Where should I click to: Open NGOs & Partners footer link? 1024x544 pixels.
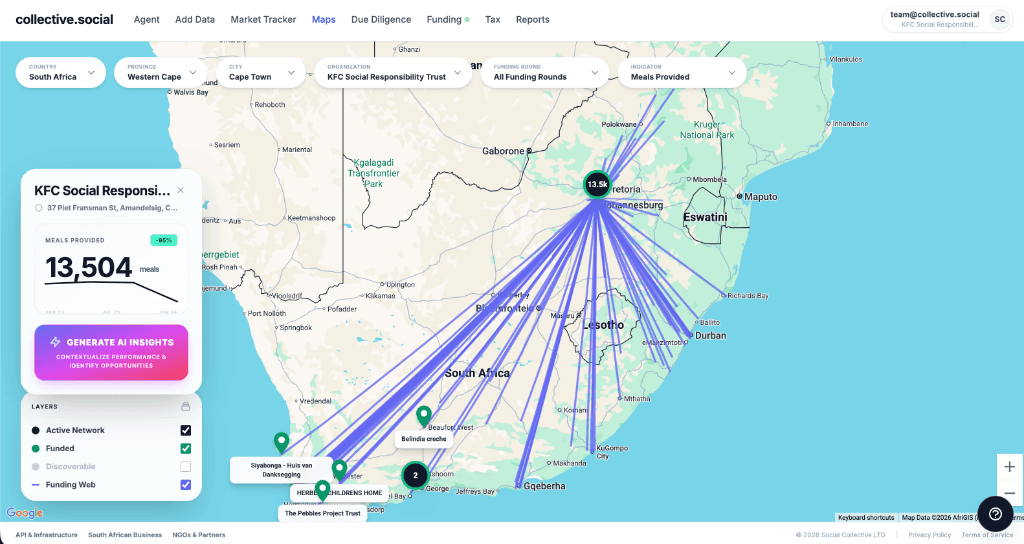point(199,535)
